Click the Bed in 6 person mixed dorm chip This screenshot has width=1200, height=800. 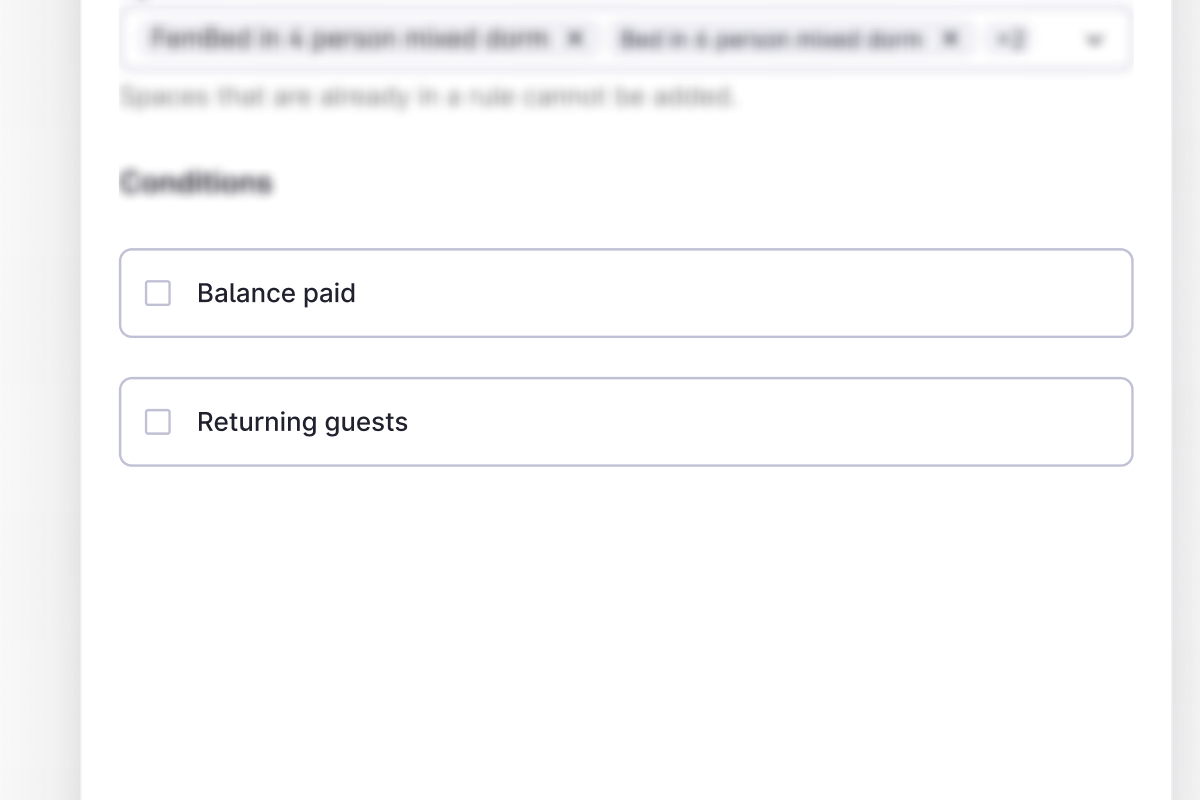pyautogui.click(x=770, y=39)
